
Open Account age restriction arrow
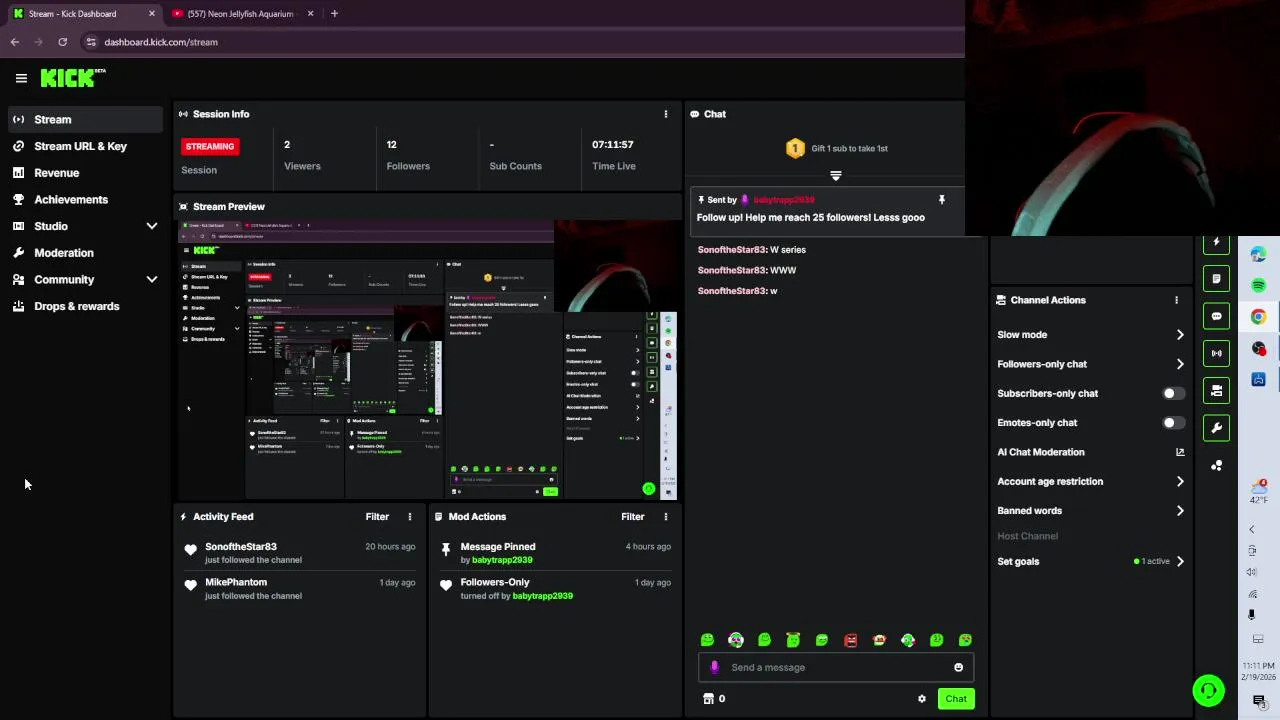(x=1180, y=482)
